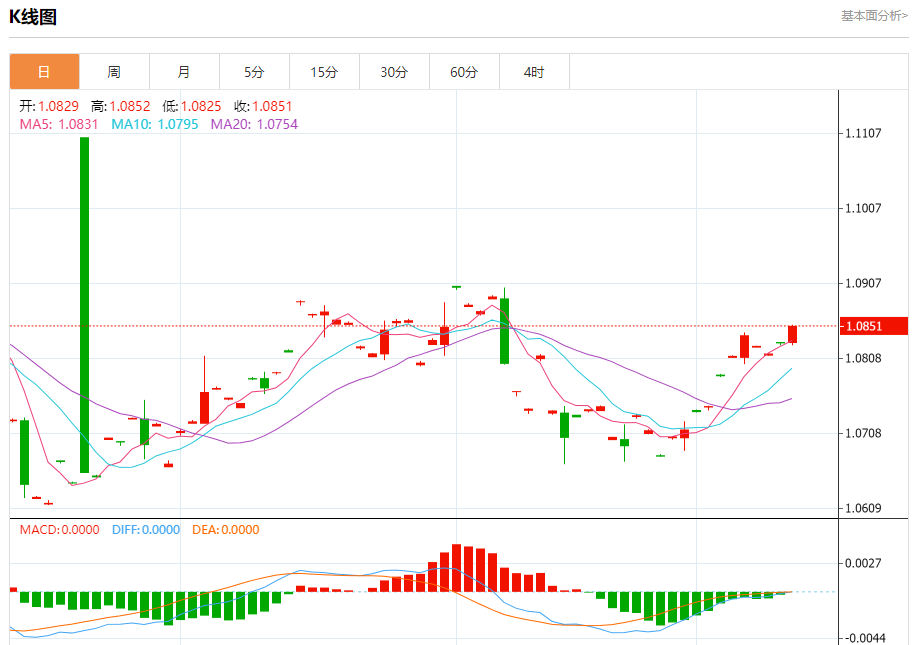Viewport: 917px width, 645px height.
Task: Click the 低: 1.0825 low price
Action: pyautogui.click(x=192, y=106)
